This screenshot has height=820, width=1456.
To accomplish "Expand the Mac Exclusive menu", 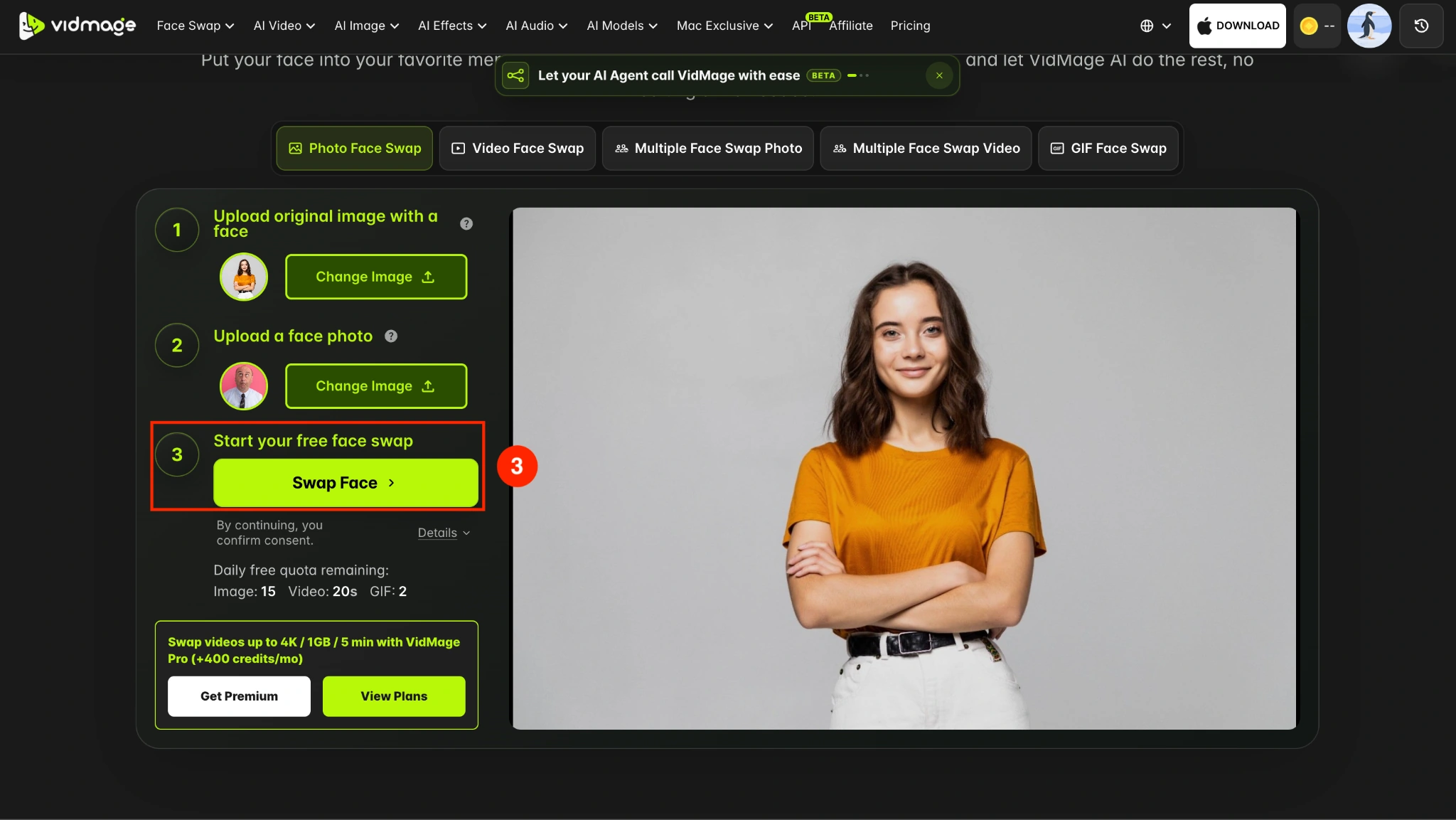I will click(x=724, y=26).
